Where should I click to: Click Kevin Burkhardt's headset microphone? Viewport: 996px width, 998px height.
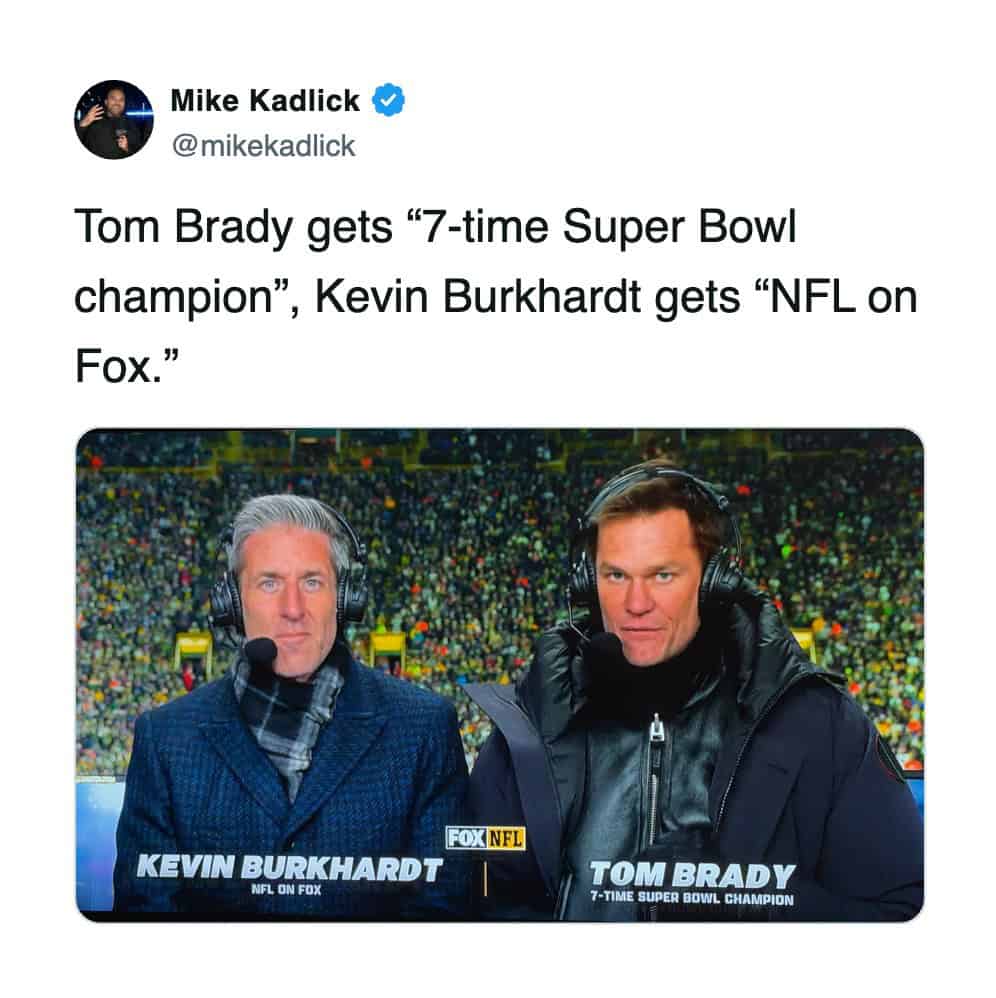261,651
